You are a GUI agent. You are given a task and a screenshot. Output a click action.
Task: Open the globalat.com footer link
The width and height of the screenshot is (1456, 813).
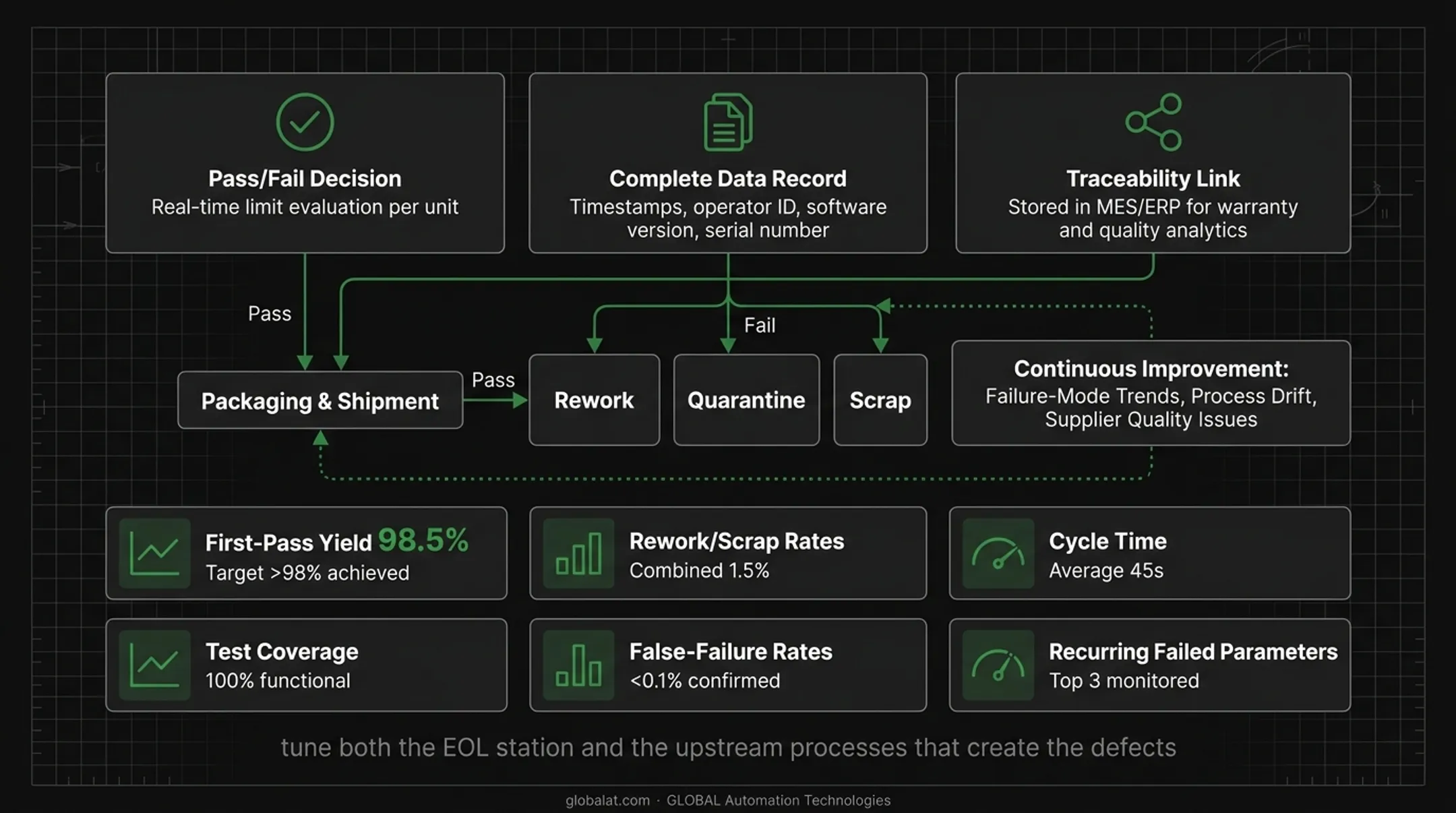click(x=607, y=800)
